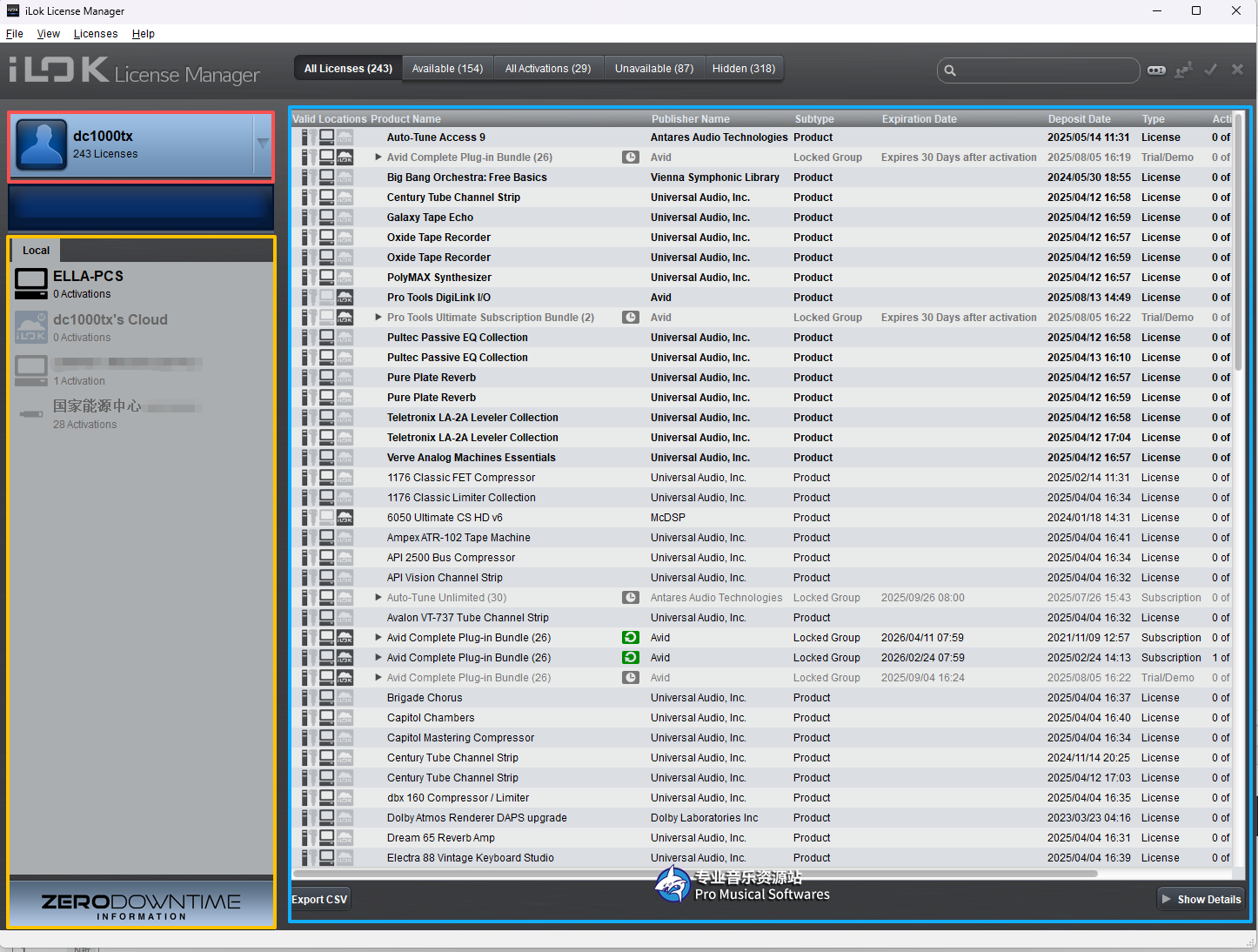Switch to the Available (154) tab
Screen dimensions: 1258x952
coord(447,69)
